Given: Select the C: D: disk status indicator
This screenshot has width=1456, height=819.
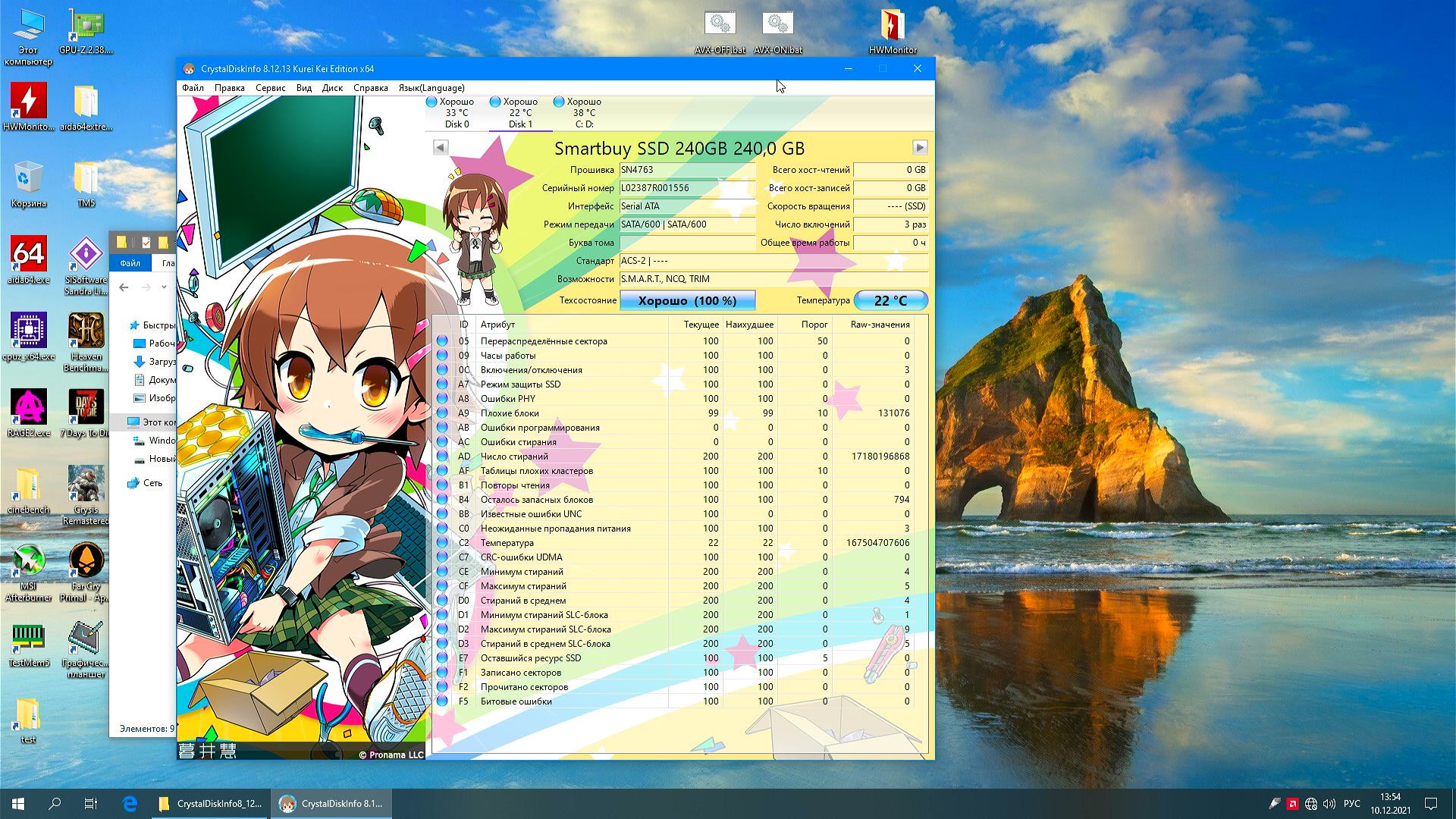Looking at the screenshot, I should (584, 112).
